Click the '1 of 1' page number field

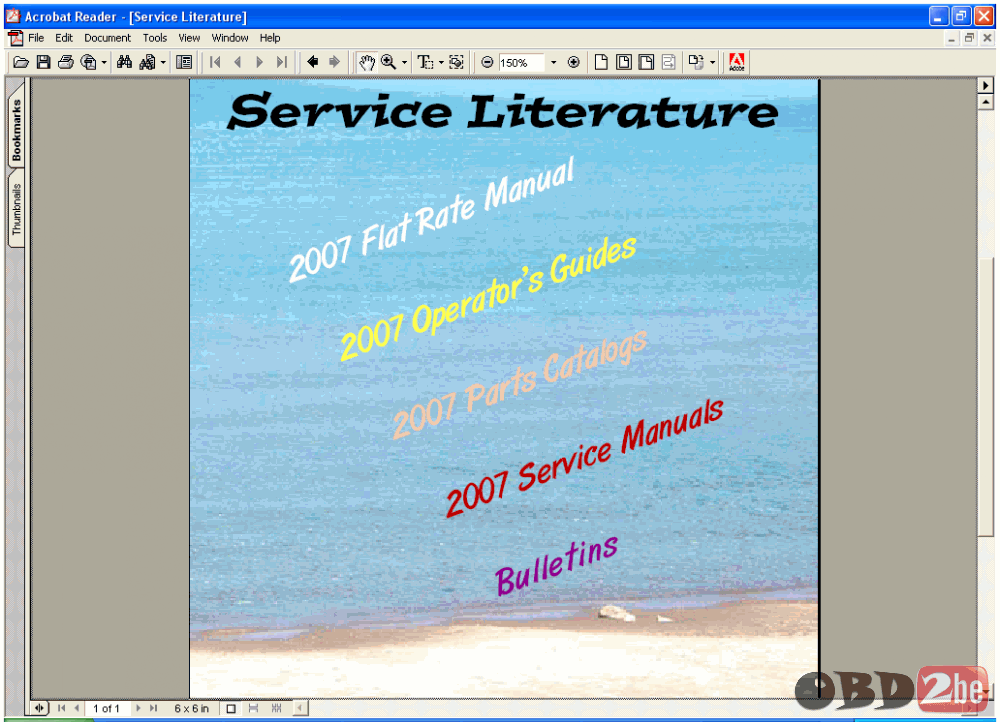tap(107, 709)
